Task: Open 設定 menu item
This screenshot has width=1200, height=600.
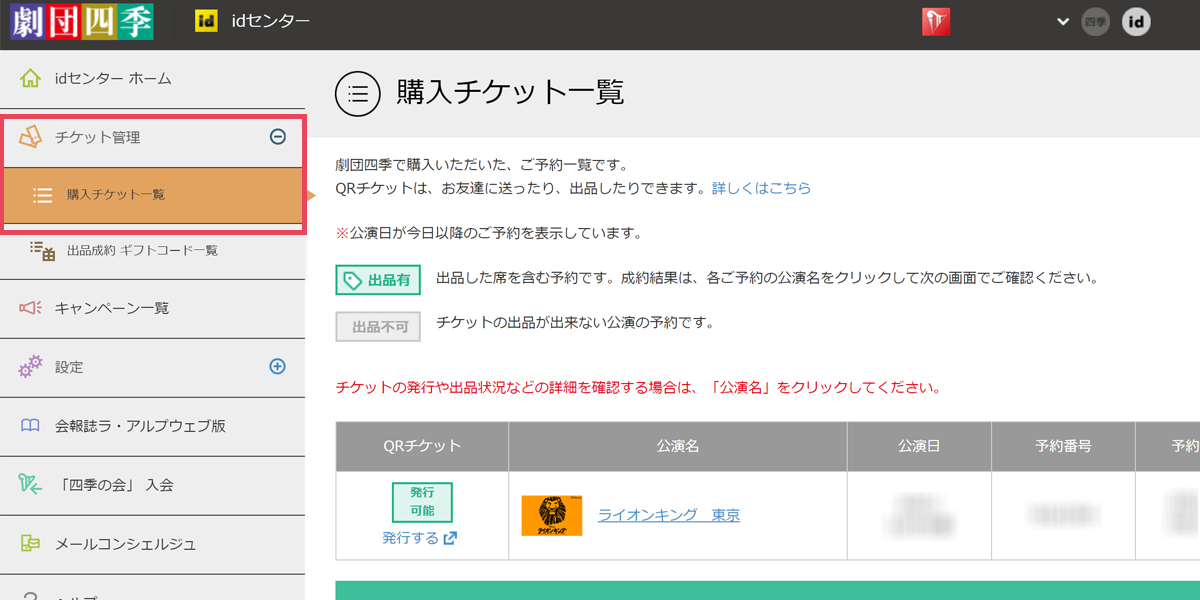Action: (69, 367)
